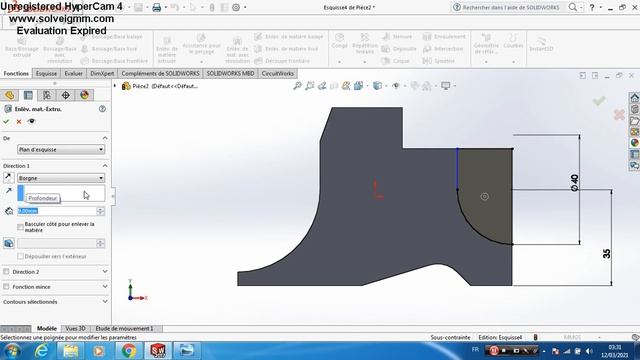Screen dimensions: 640x360
Task: Open the Borgne end condition dropdown
Action: [61, 178]
